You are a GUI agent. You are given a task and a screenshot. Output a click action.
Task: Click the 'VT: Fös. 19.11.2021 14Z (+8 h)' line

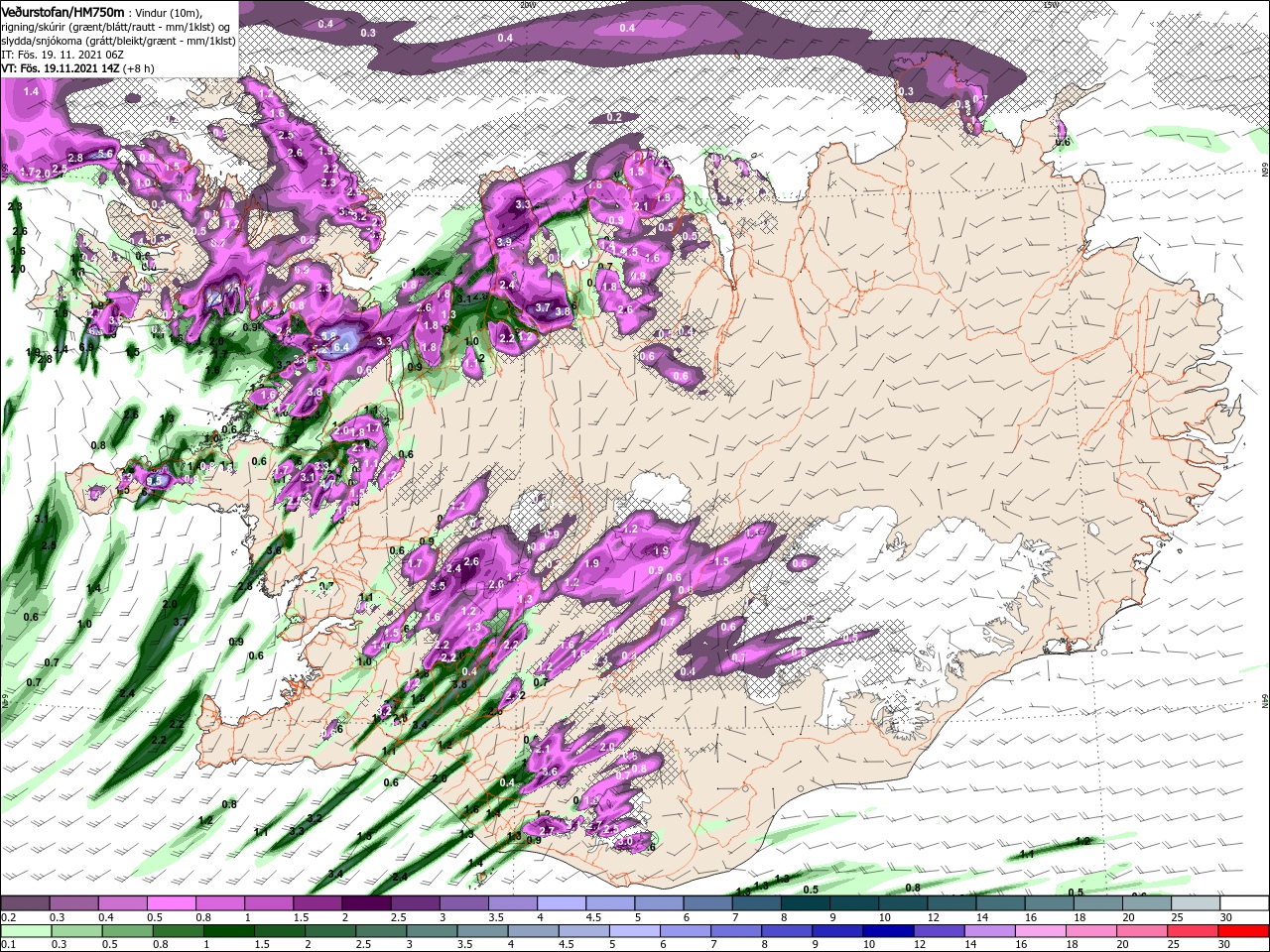(x=77, y=68)
